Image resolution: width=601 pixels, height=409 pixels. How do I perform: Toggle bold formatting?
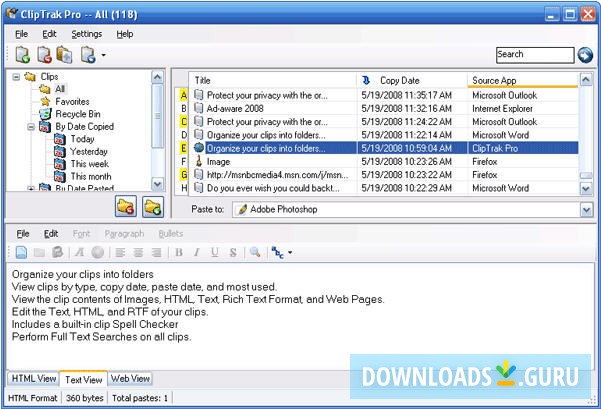pos(179,252)
